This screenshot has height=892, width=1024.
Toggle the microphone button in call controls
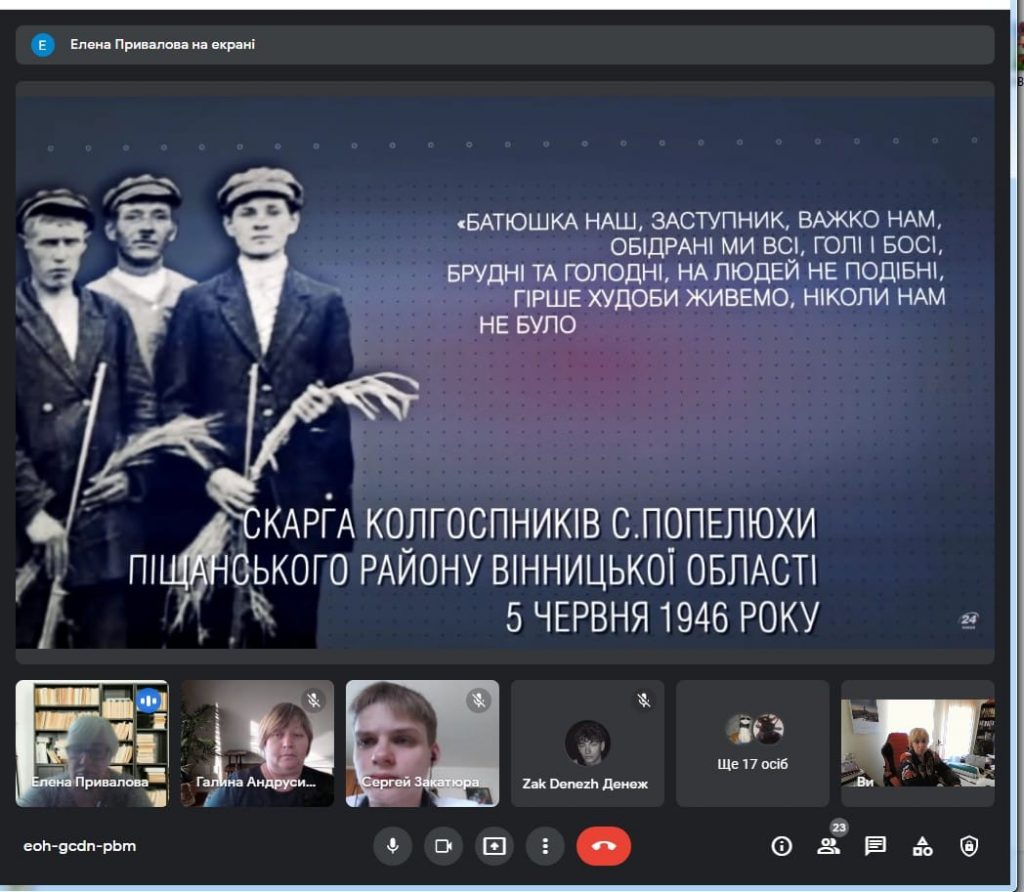(x=393, y=846)
